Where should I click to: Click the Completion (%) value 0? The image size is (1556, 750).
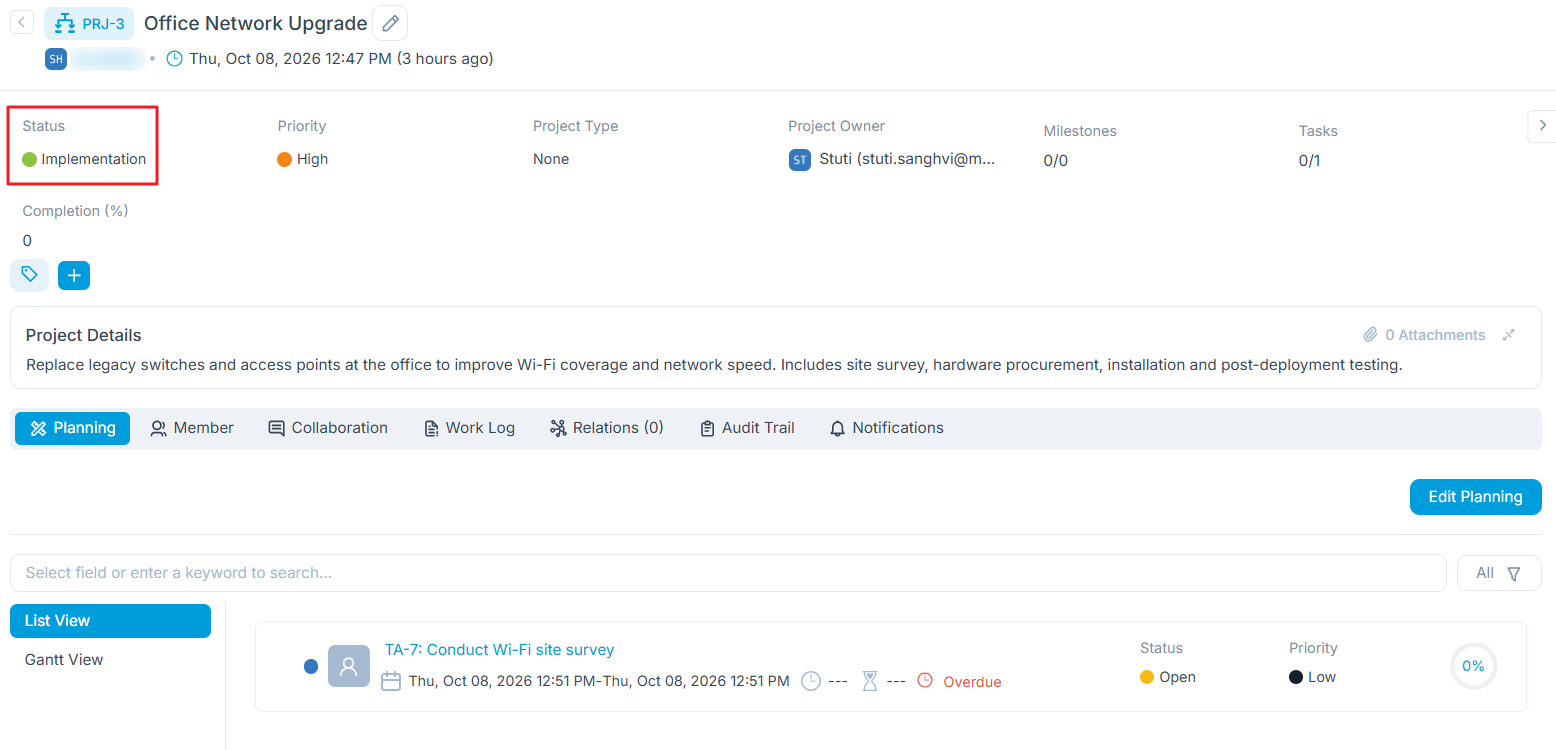[x=27, y=241]
